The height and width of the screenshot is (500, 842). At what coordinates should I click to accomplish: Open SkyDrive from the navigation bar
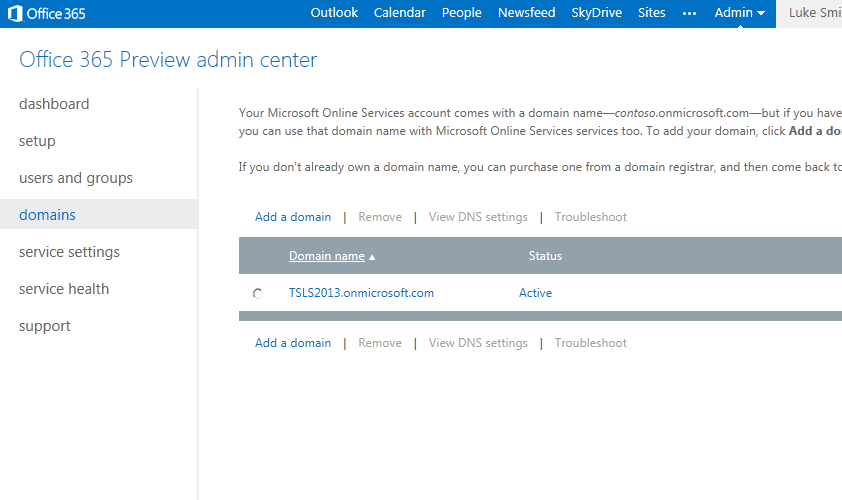pos(596,13)
